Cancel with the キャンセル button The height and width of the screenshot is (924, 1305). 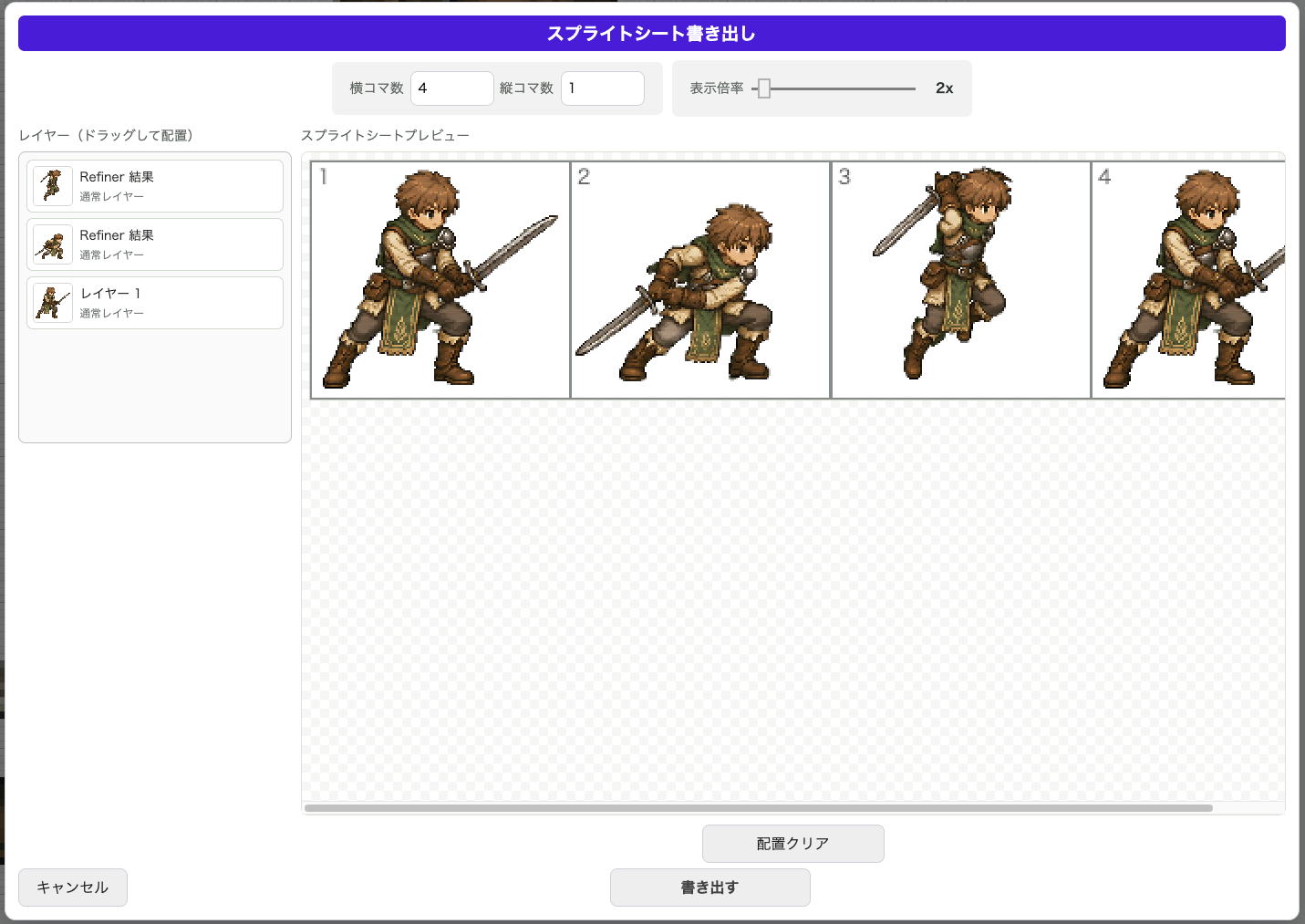73,888
